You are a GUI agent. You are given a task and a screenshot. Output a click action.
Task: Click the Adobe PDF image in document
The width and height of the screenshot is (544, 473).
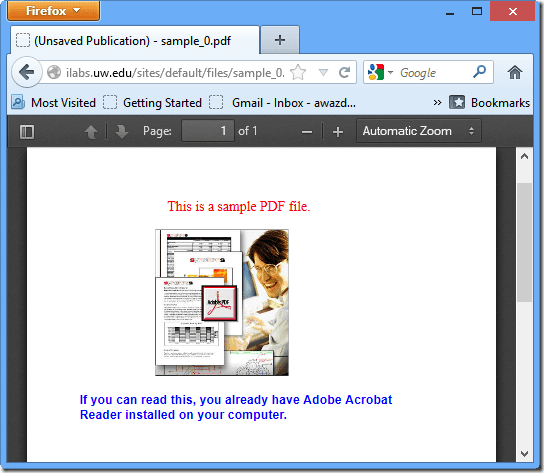(222, 302)
